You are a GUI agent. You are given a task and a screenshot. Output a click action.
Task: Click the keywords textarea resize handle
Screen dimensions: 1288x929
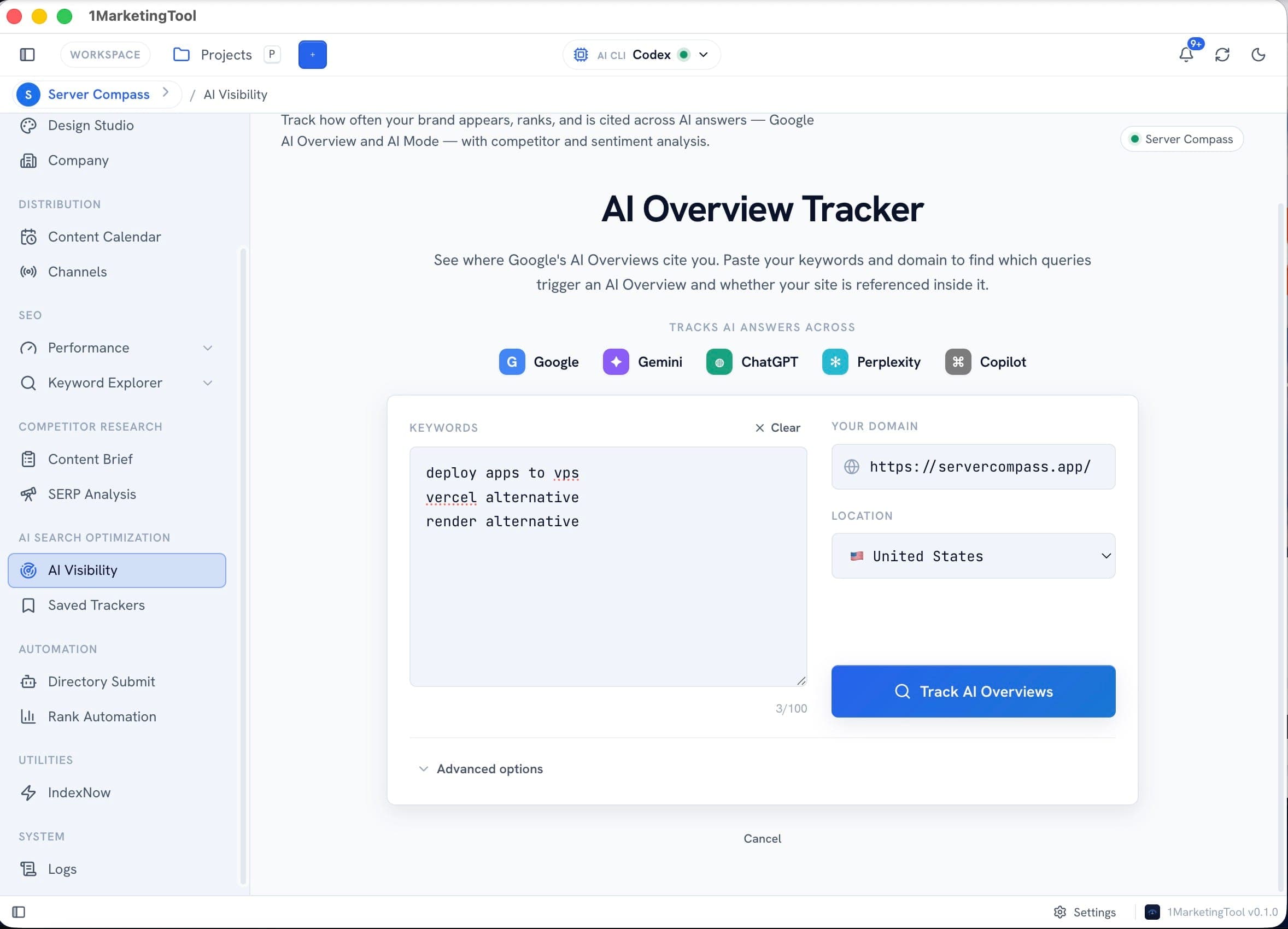coord(801,680)
